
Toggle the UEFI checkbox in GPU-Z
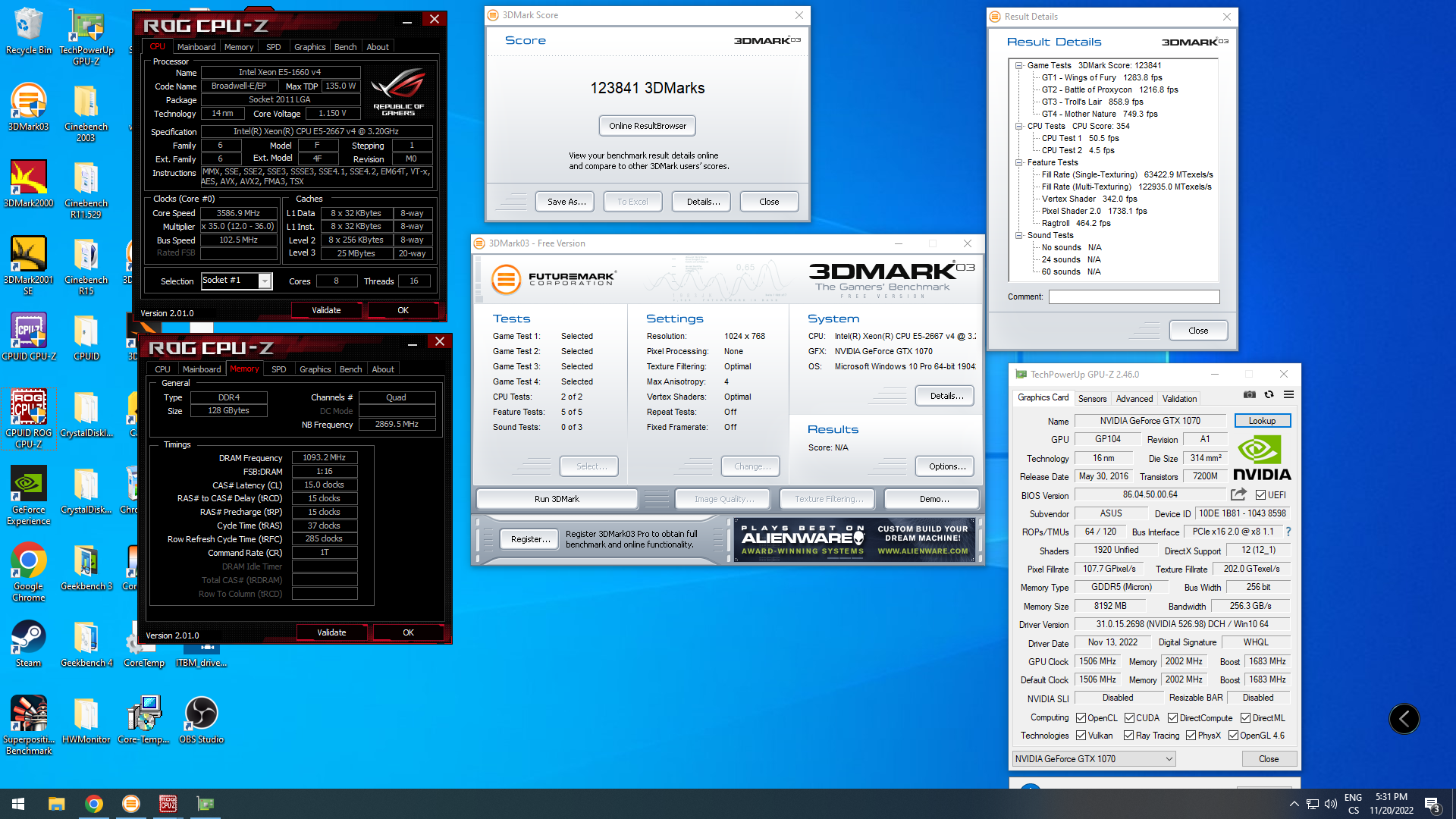point(1260,495)
